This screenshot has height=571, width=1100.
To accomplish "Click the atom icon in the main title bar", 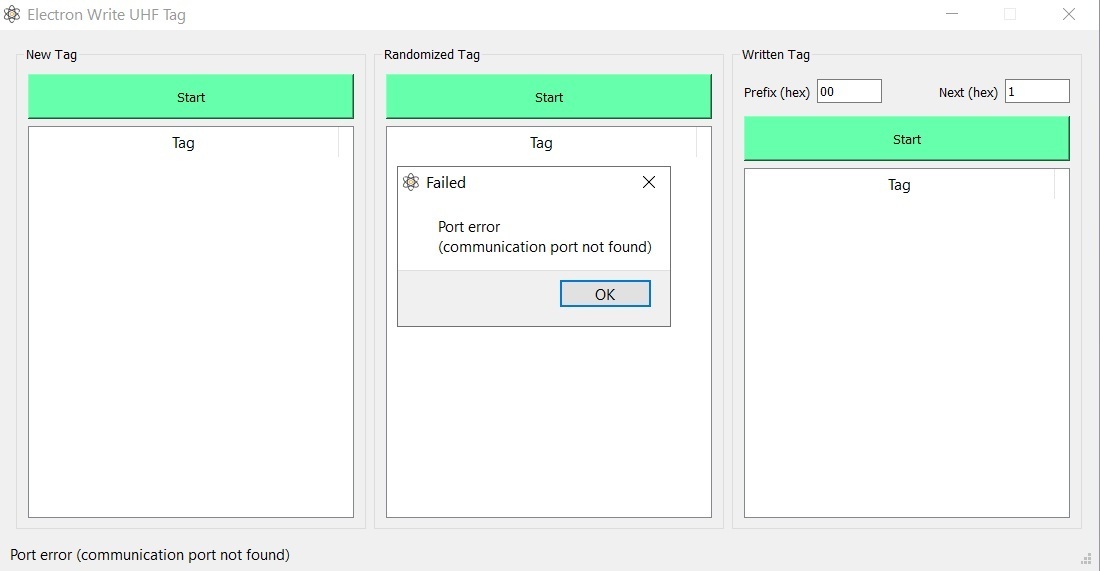I will coord(12,15).
